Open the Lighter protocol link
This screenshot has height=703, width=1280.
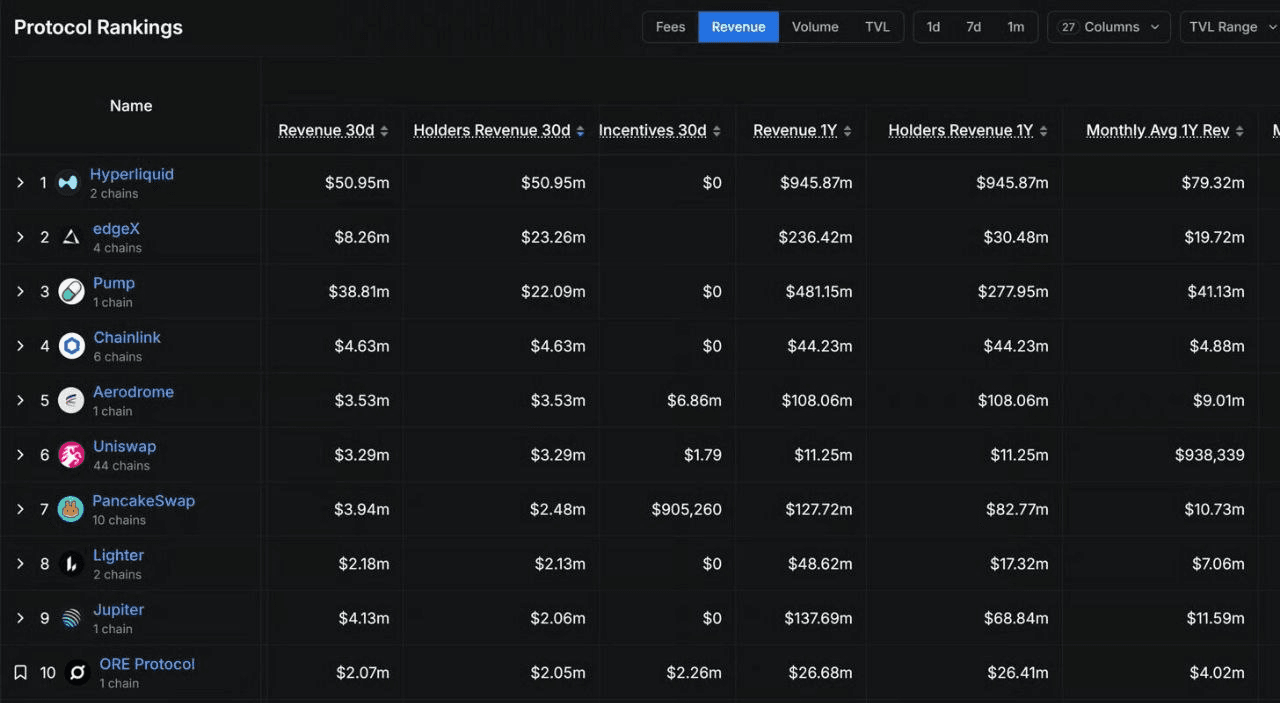coord(118,555)
